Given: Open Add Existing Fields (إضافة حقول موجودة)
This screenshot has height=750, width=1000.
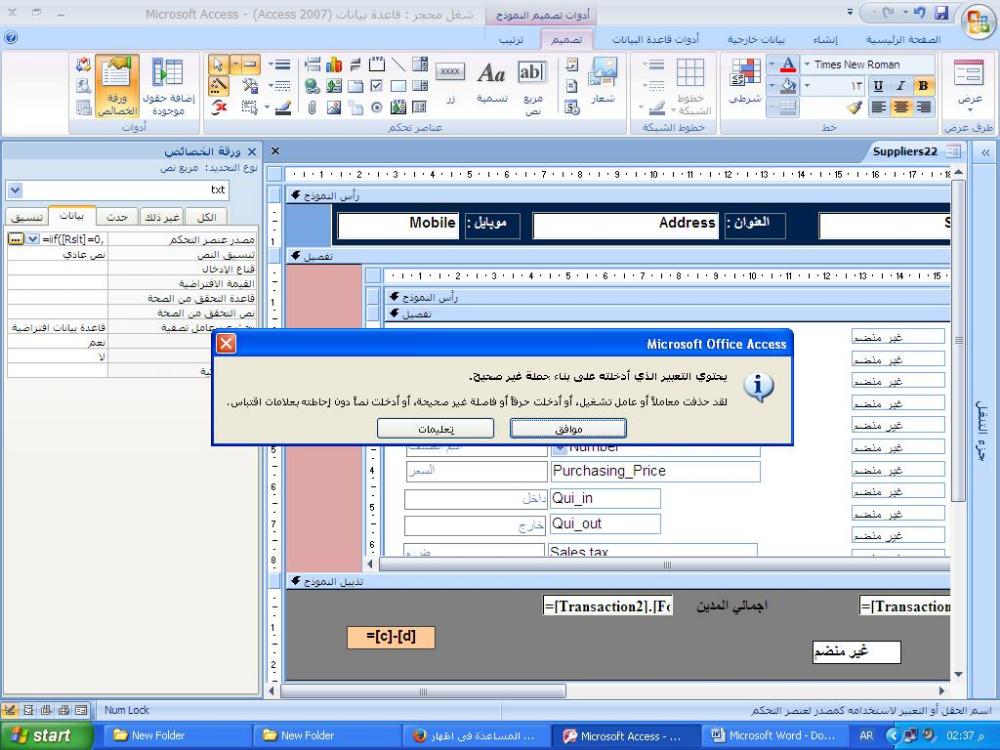Looking at the screenshot, I should pos(168,86).
